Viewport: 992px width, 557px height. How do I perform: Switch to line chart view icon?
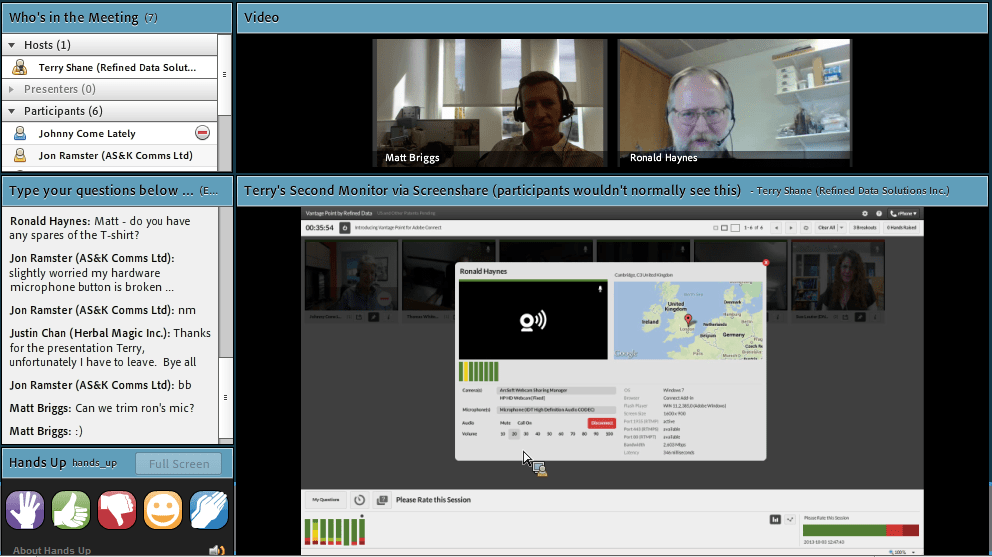click(790, 520)
